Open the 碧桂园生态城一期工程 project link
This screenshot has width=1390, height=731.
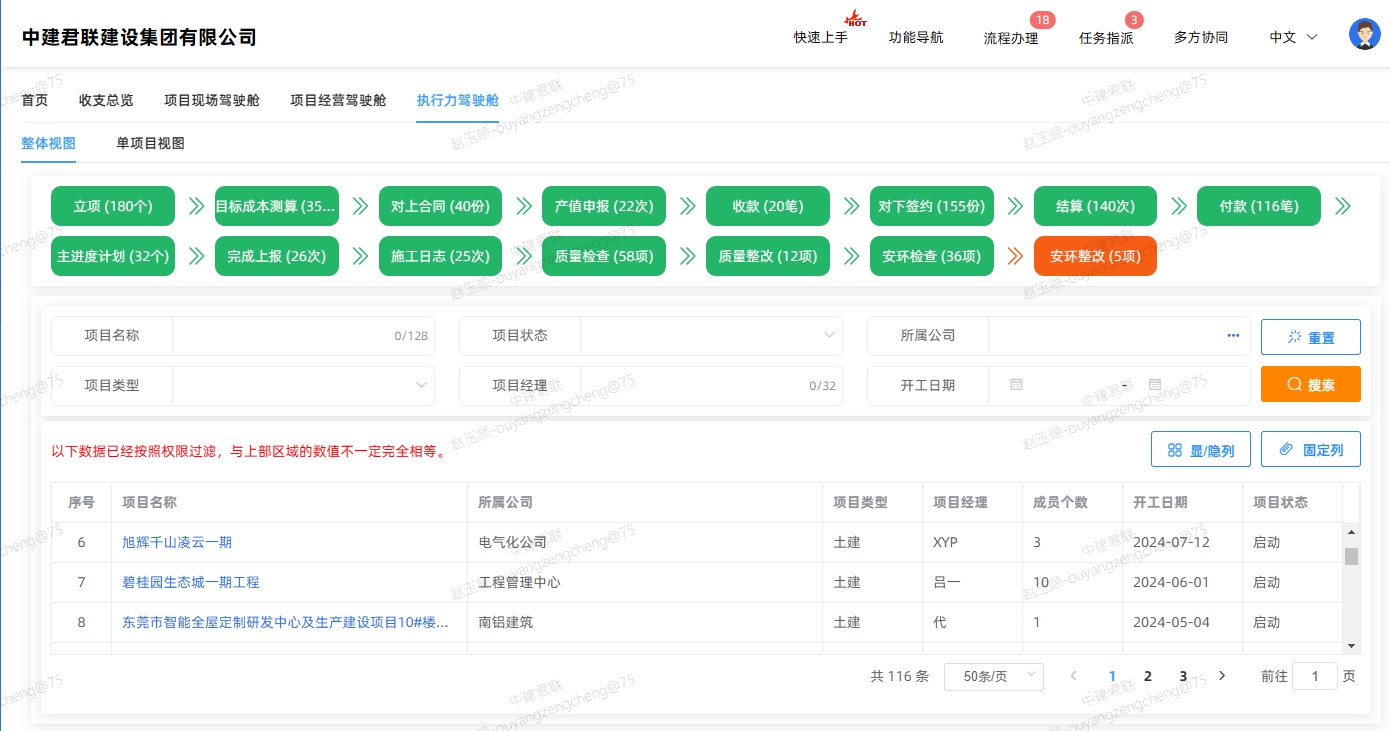pyautogui.click(x=190, y=582)
